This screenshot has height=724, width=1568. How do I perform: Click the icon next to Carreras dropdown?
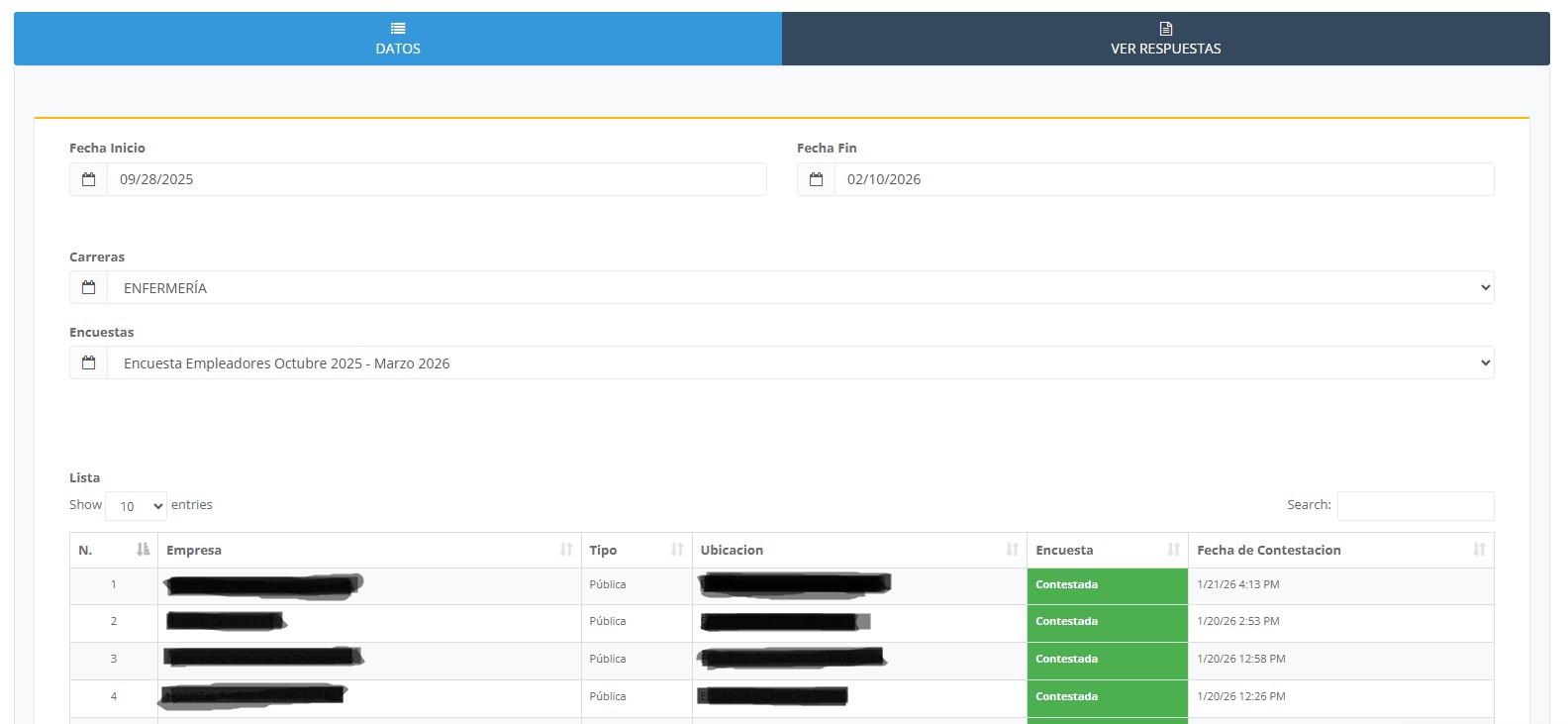click(x=89, y=287)
